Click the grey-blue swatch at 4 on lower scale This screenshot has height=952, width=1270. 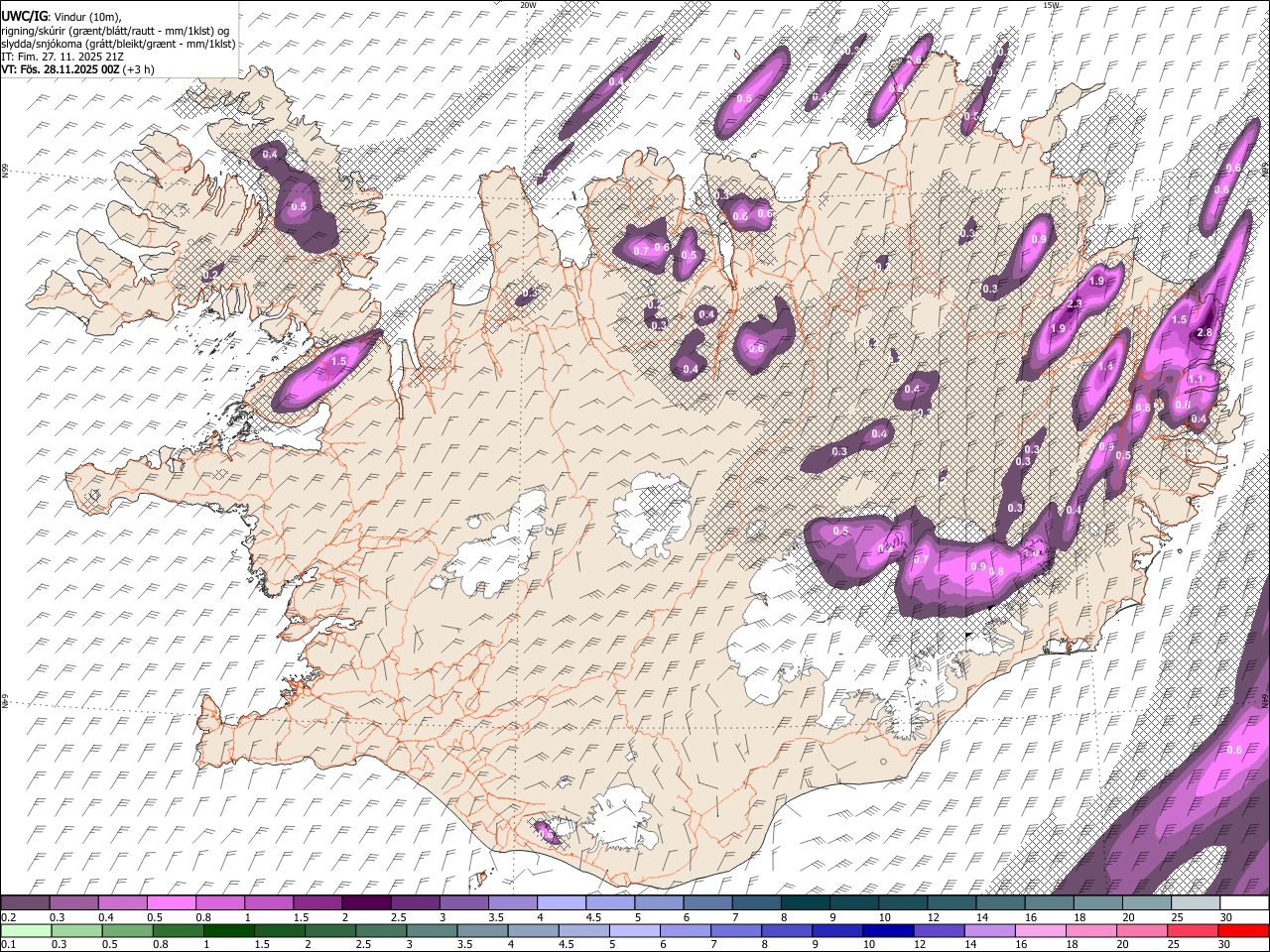(533, 931)
